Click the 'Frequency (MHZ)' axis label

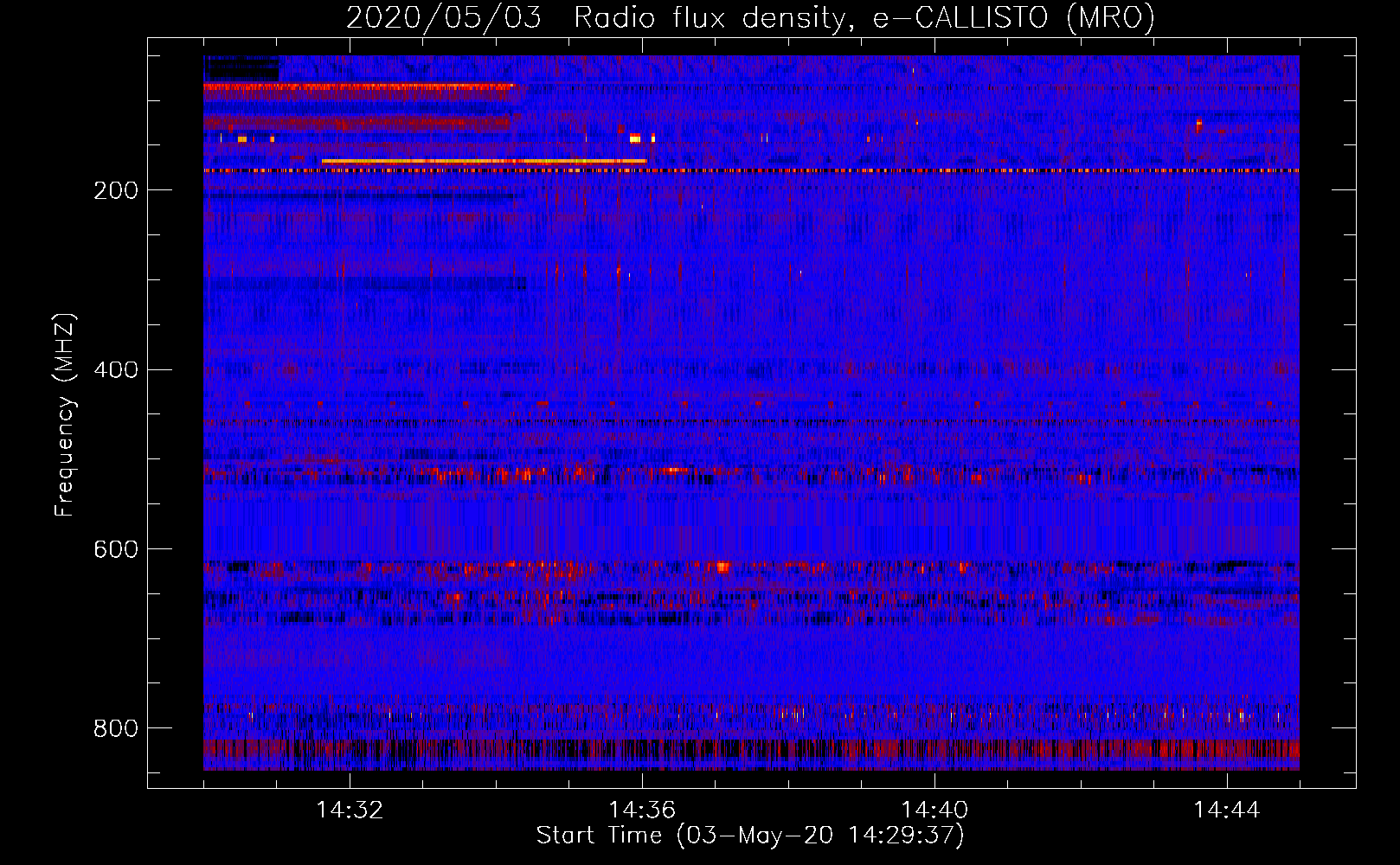coord(65,414)
